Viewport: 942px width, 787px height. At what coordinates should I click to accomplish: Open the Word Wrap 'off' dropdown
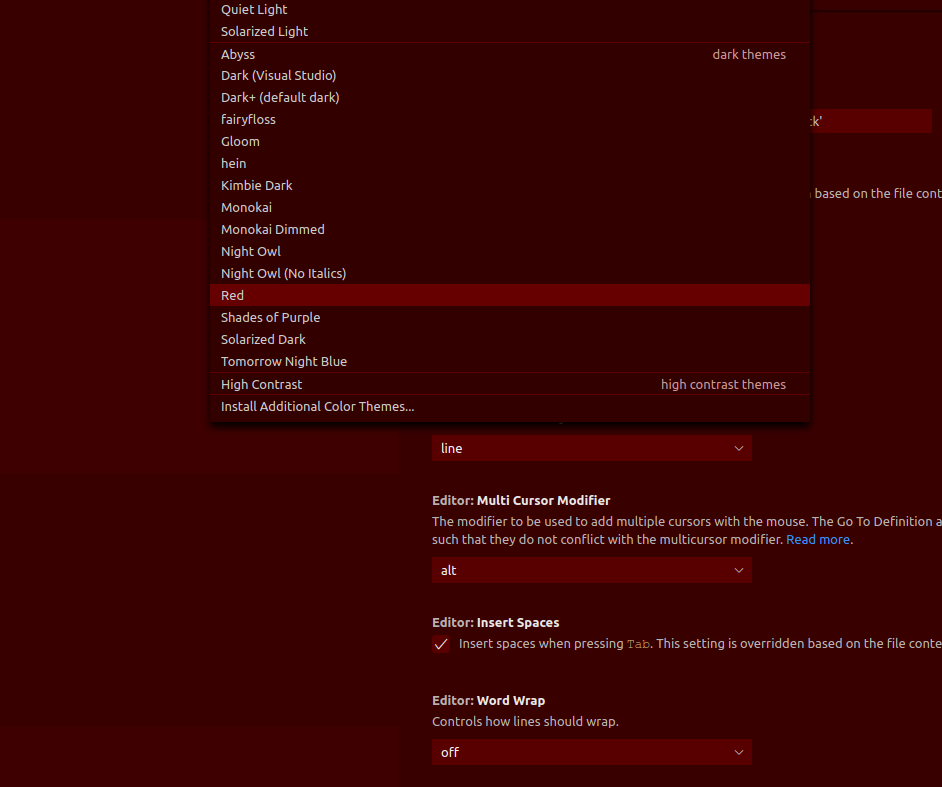click(x=592, y=752)
